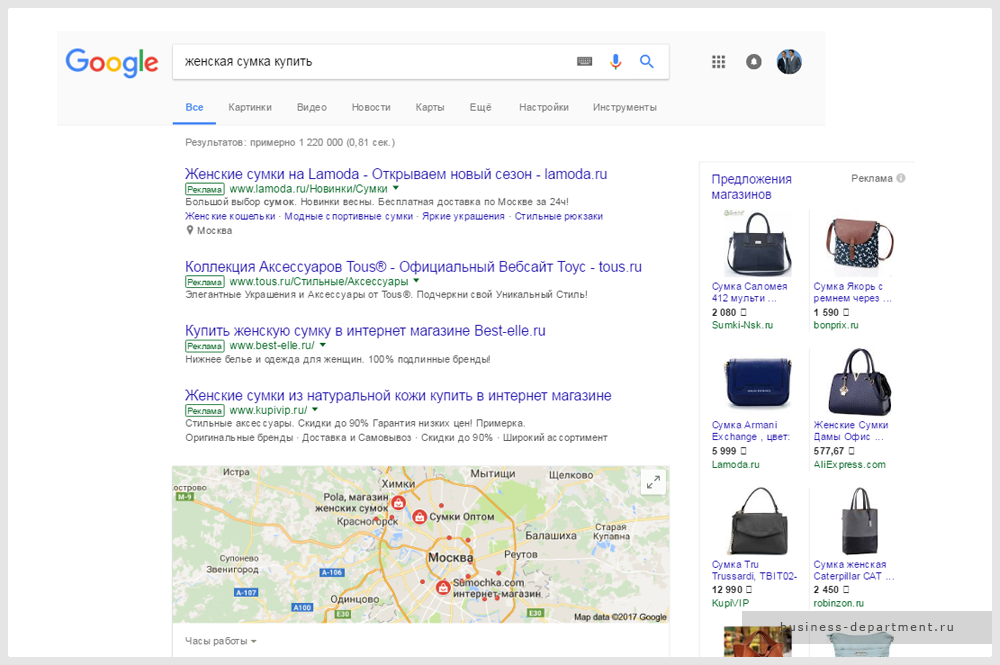
Task: Click the Armani Exchange blue bag image
Action: point(758,383)
